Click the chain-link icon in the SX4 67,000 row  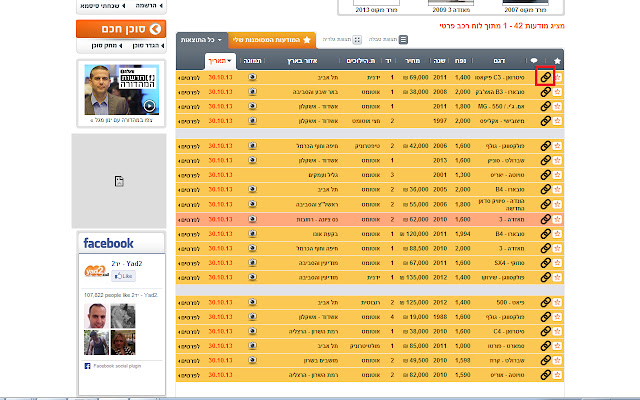546,263
